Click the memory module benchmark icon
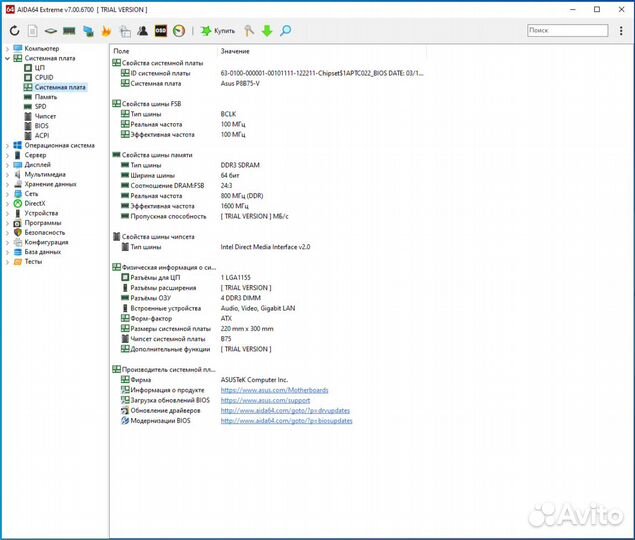Image resolution: width=635 pixels, height=540 pixels. [x=69, y=31]
